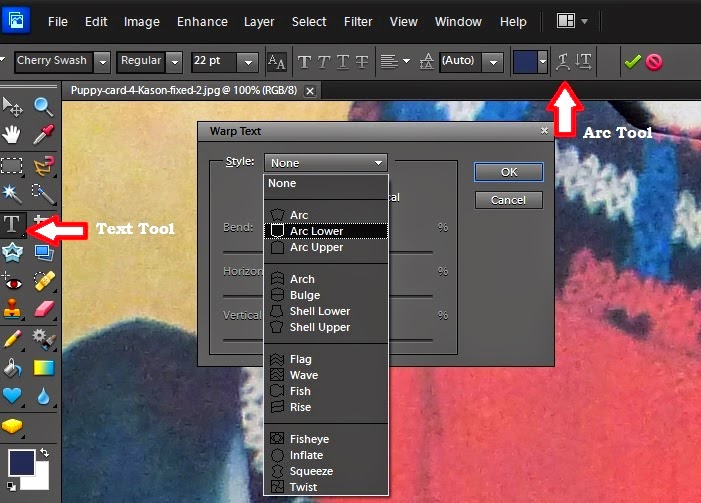Expand the 22 pt font size dropdown
Screen dimensions: 701x503
(248, 62)
